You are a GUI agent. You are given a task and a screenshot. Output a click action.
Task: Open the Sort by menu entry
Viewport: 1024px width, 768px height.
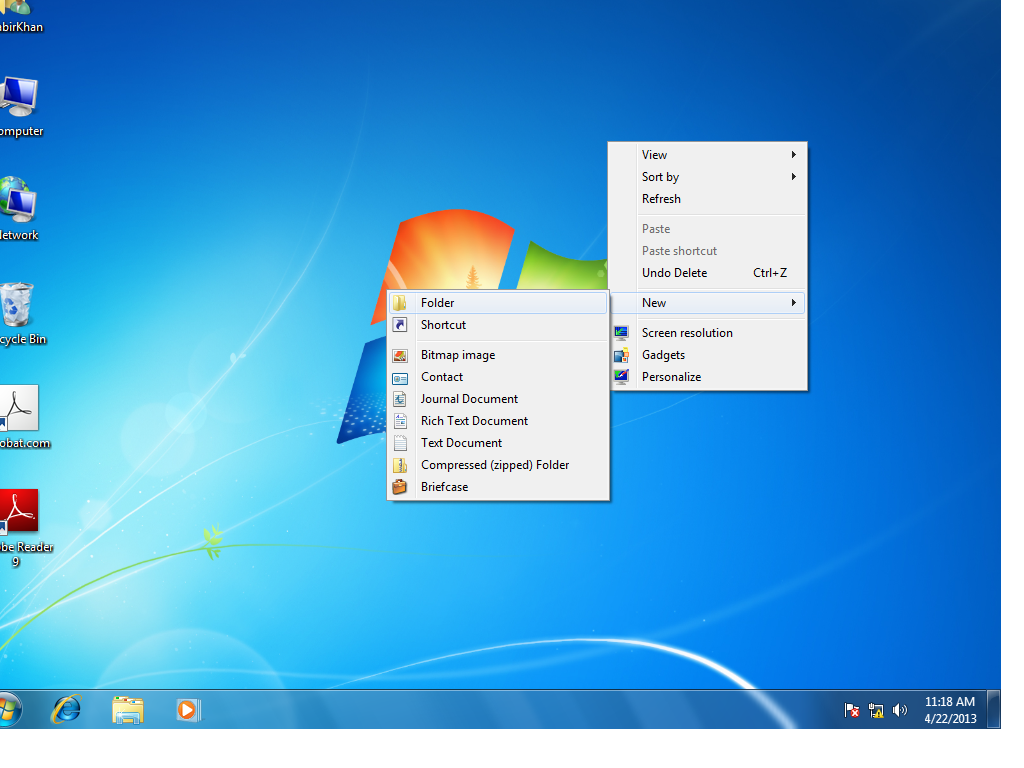tap(708, 177)
